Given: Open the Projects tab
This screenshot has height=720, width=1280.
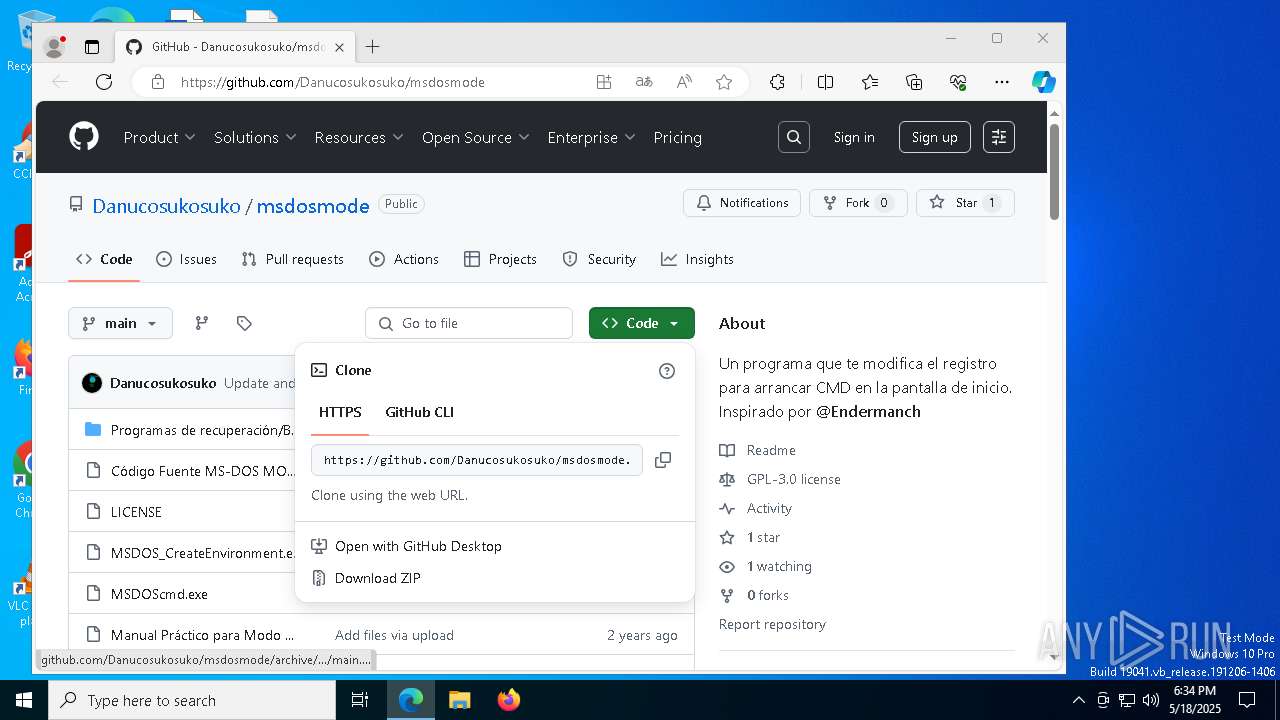Looking at the screenshot, I should coord(500,259).
